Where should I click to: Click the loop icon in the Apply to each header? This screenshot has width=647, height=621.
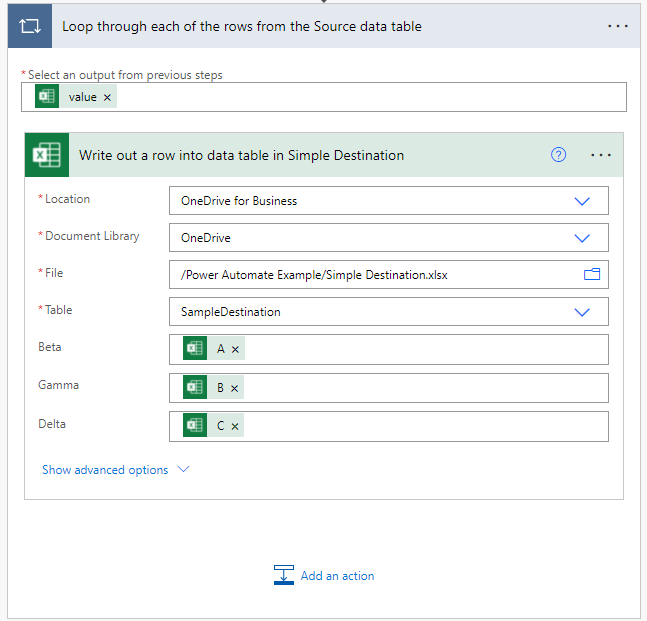pyautogui.click(x=30, y=26)
